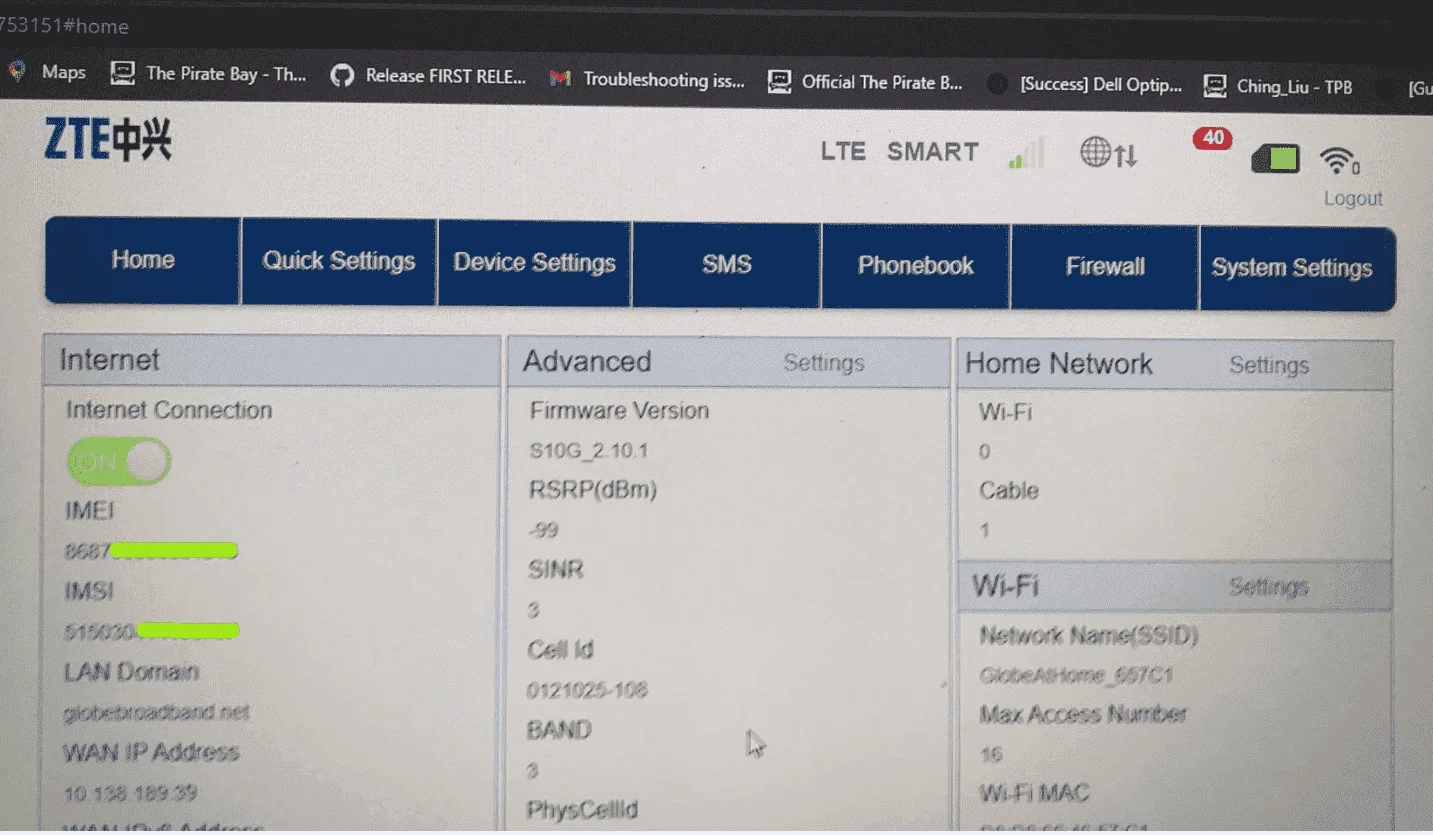1433x835 pixels.
Task: Click the green battery status icon
Action: 1276,158
